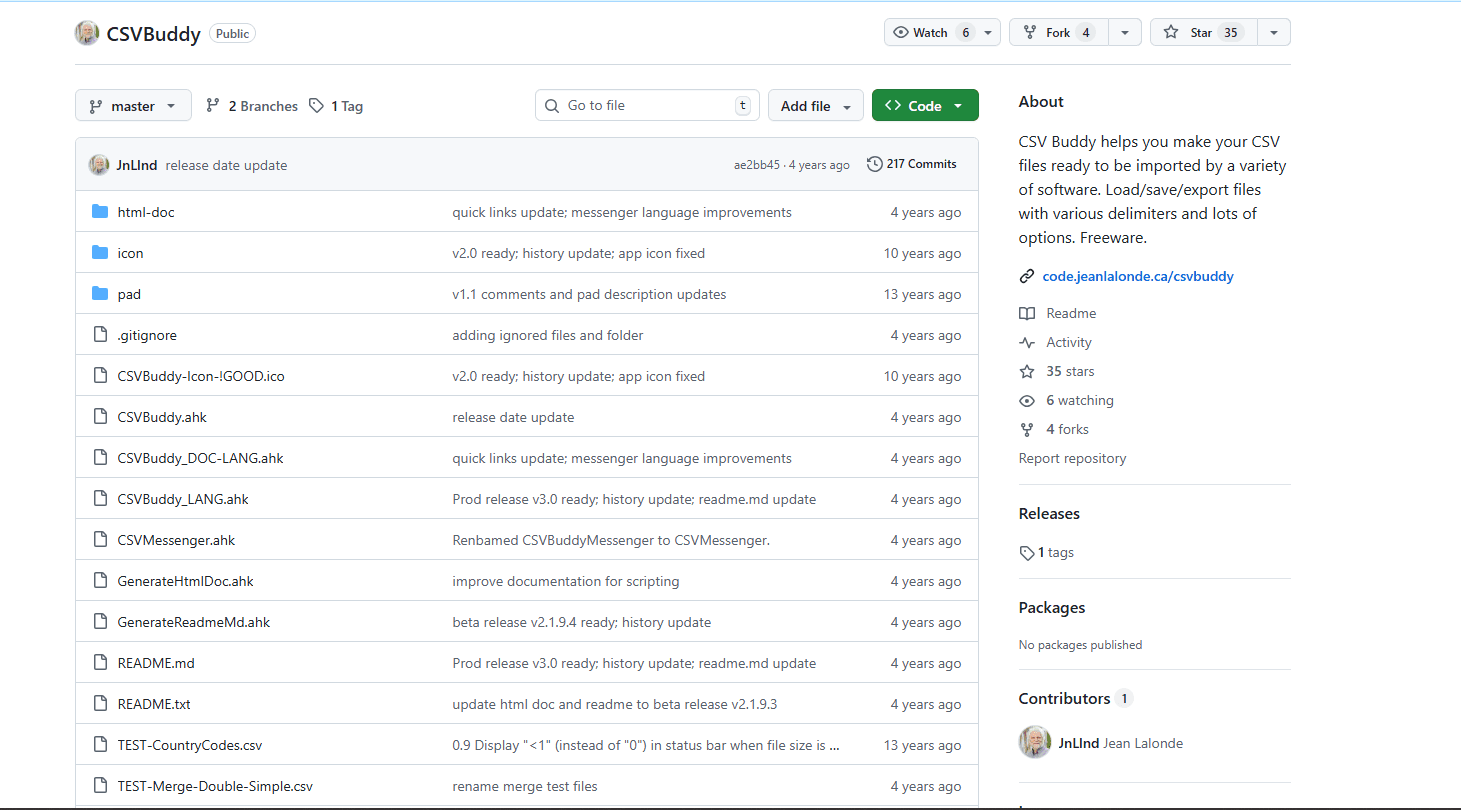Image resolution: width=1461 pixels, height=810 pixels.
Task: Click the star icon beside 35 stars
Action: 1027,371
